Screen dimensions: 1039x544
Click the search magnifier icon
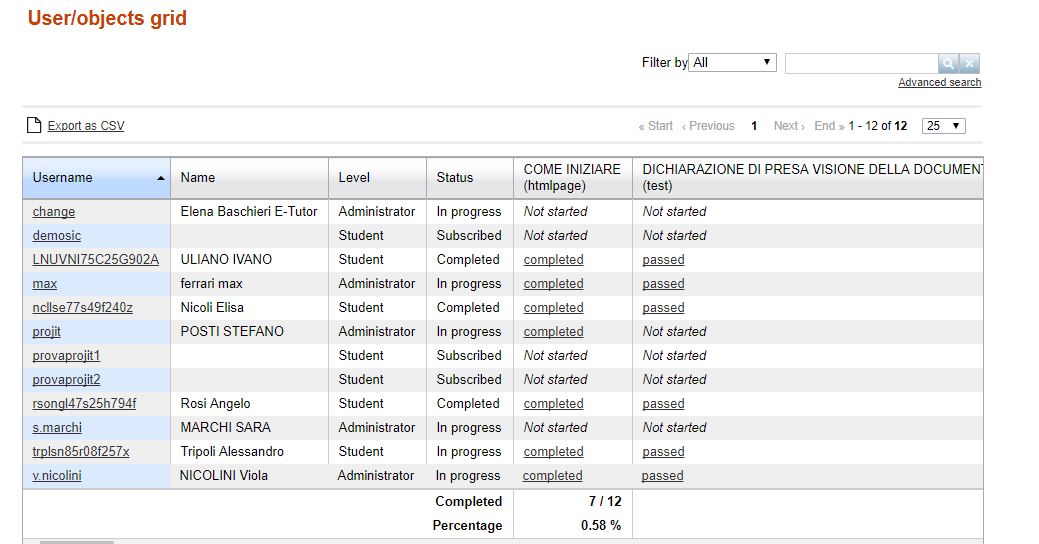pyautogui.click(x=948, y=63)
